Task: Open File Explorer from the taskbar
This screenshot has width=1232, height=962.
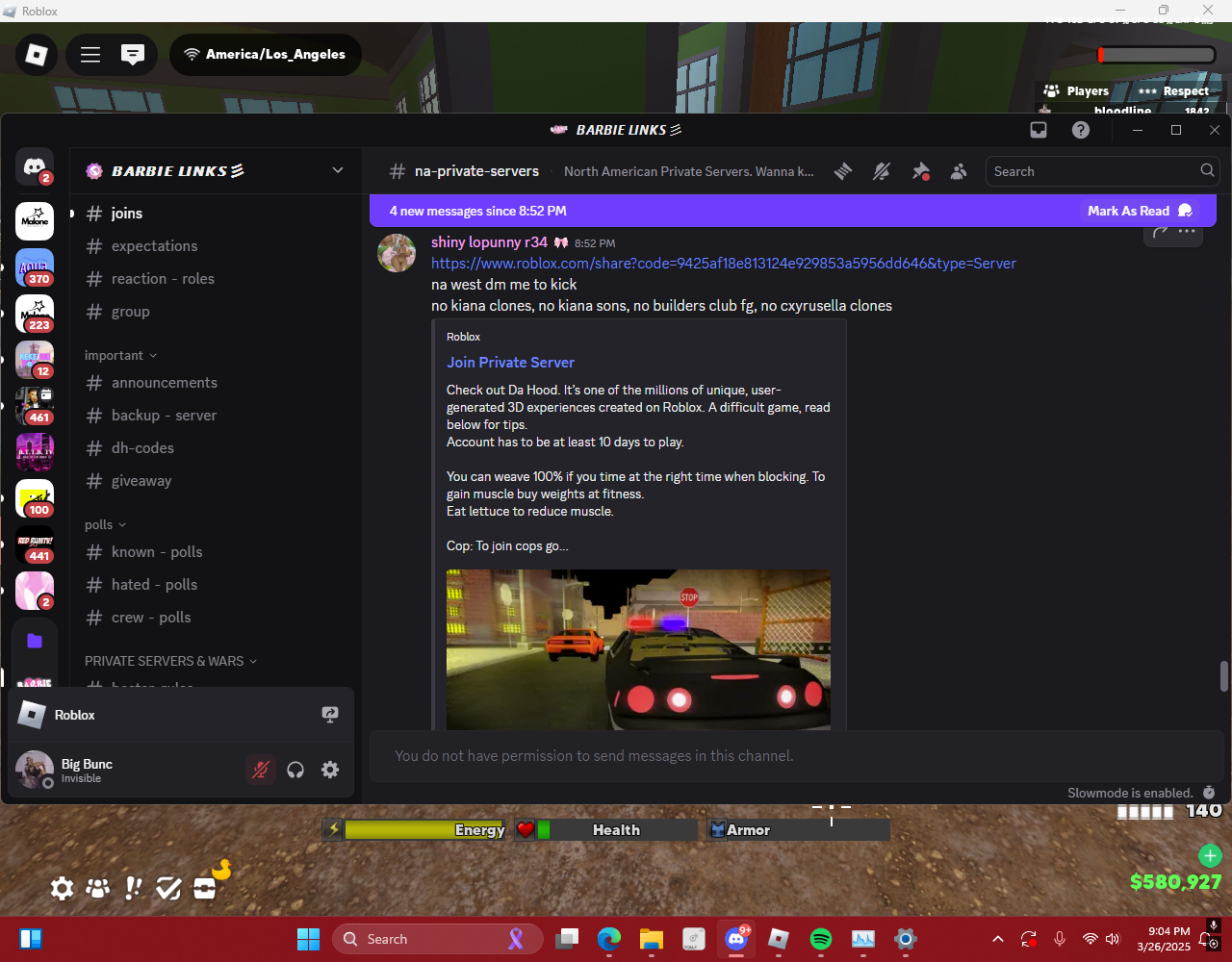Action: click(x=652, y=939)
